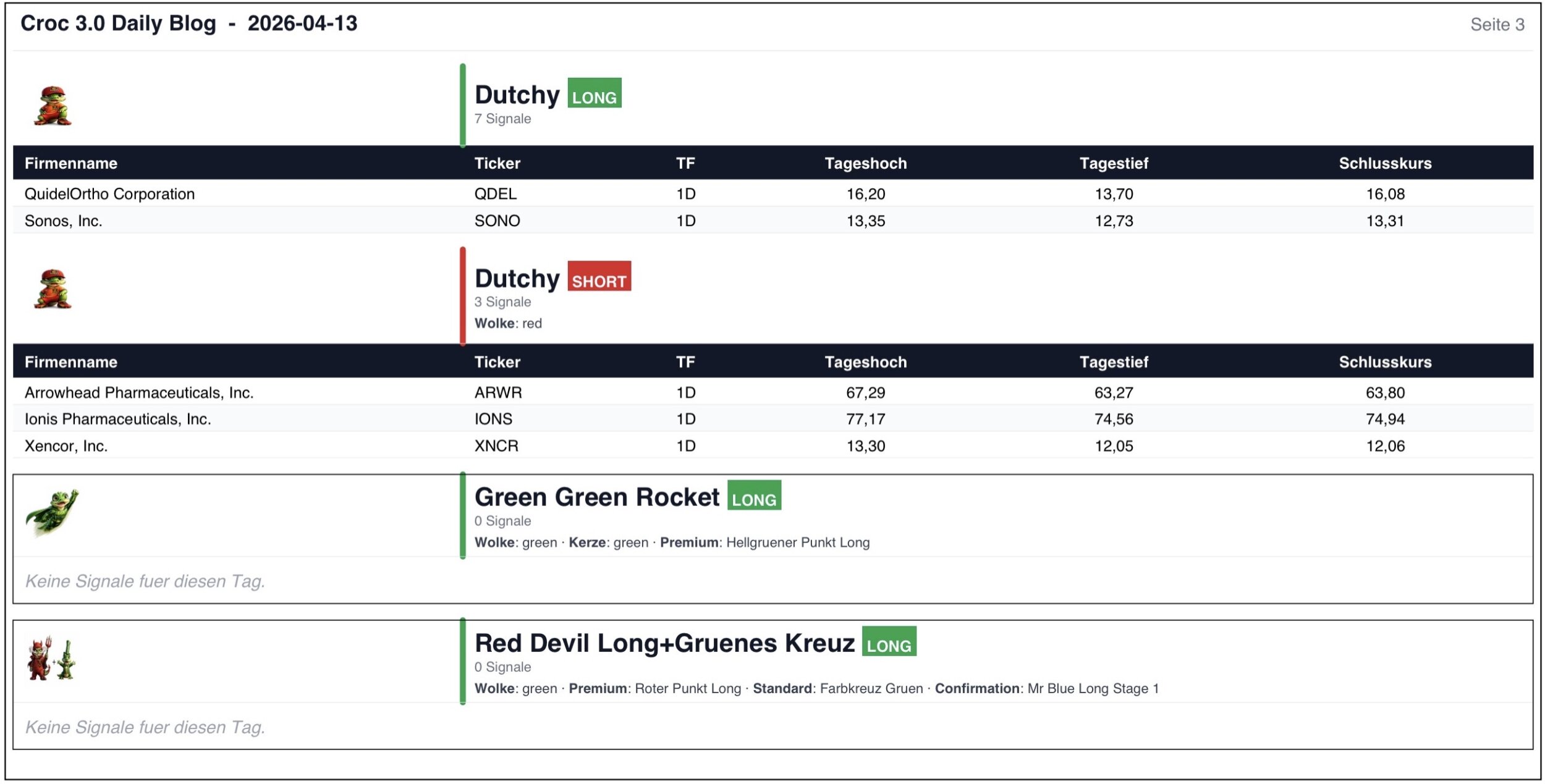Click the Tageshoch header in Dutchy Short table
This screenshot has height=784, width=1545.
(865, 362)
